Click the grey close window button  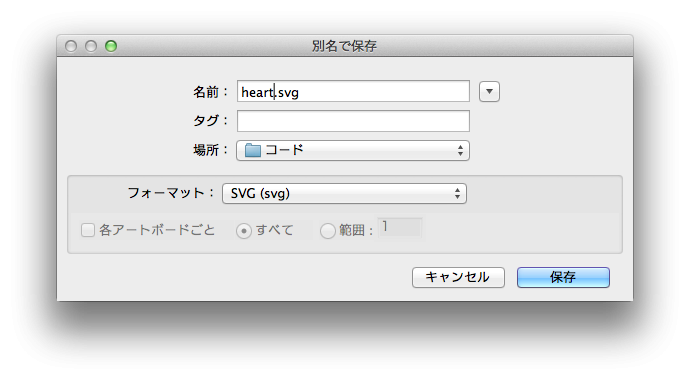click(71, 46)
